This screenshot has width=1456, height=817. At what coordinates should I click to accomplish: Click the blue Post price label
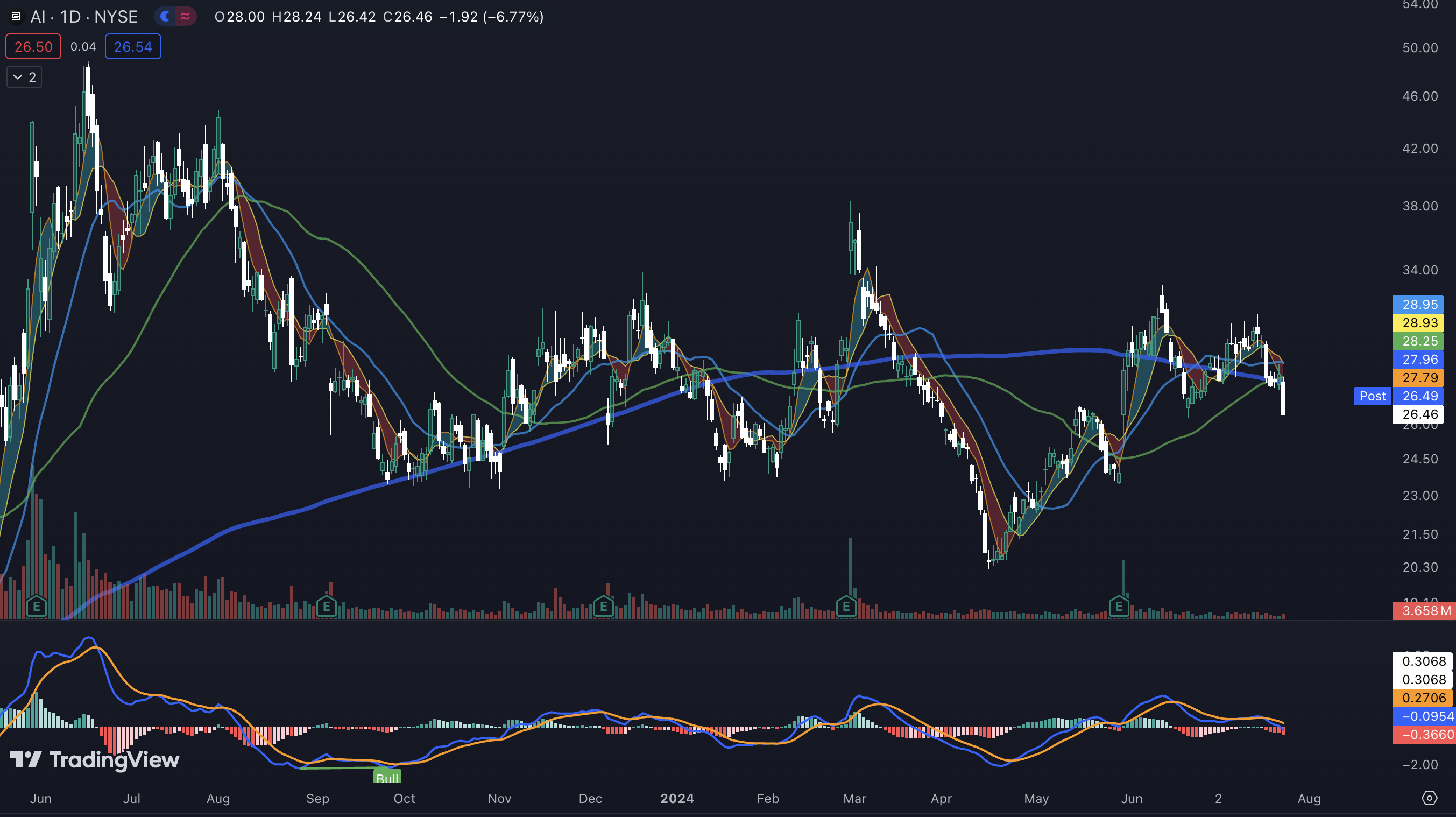(x=1373, y=396)
